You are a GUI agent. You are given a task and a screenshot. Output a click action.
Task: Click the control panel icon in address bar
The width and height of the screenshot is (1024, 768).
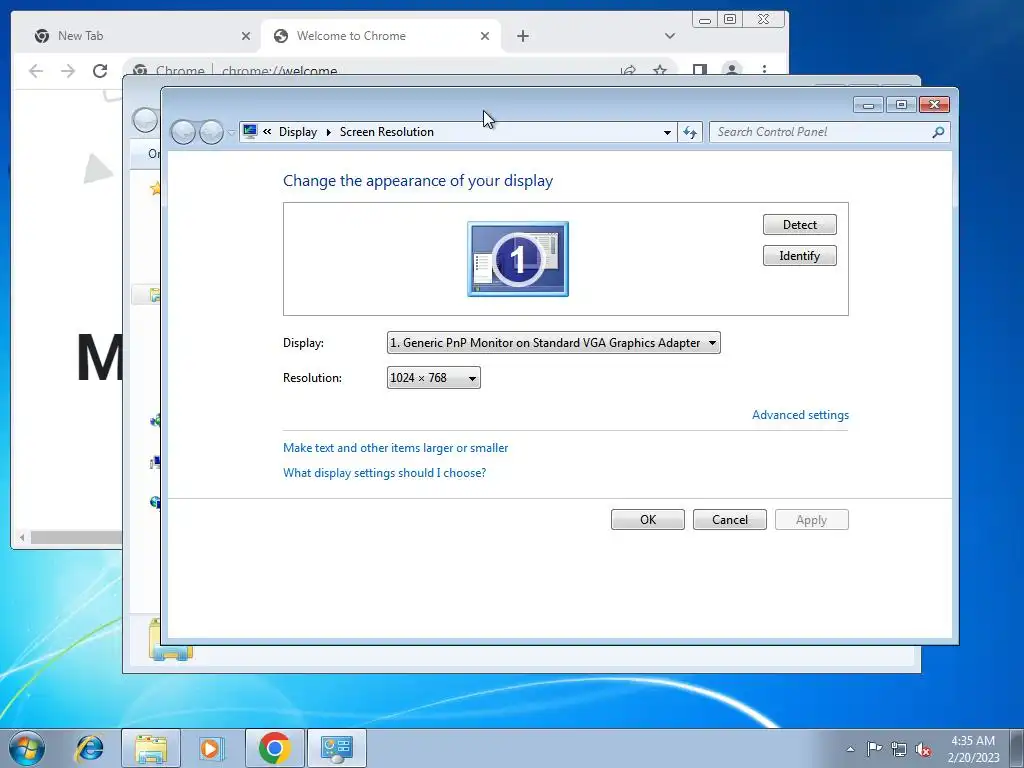(x=249, y=132)
